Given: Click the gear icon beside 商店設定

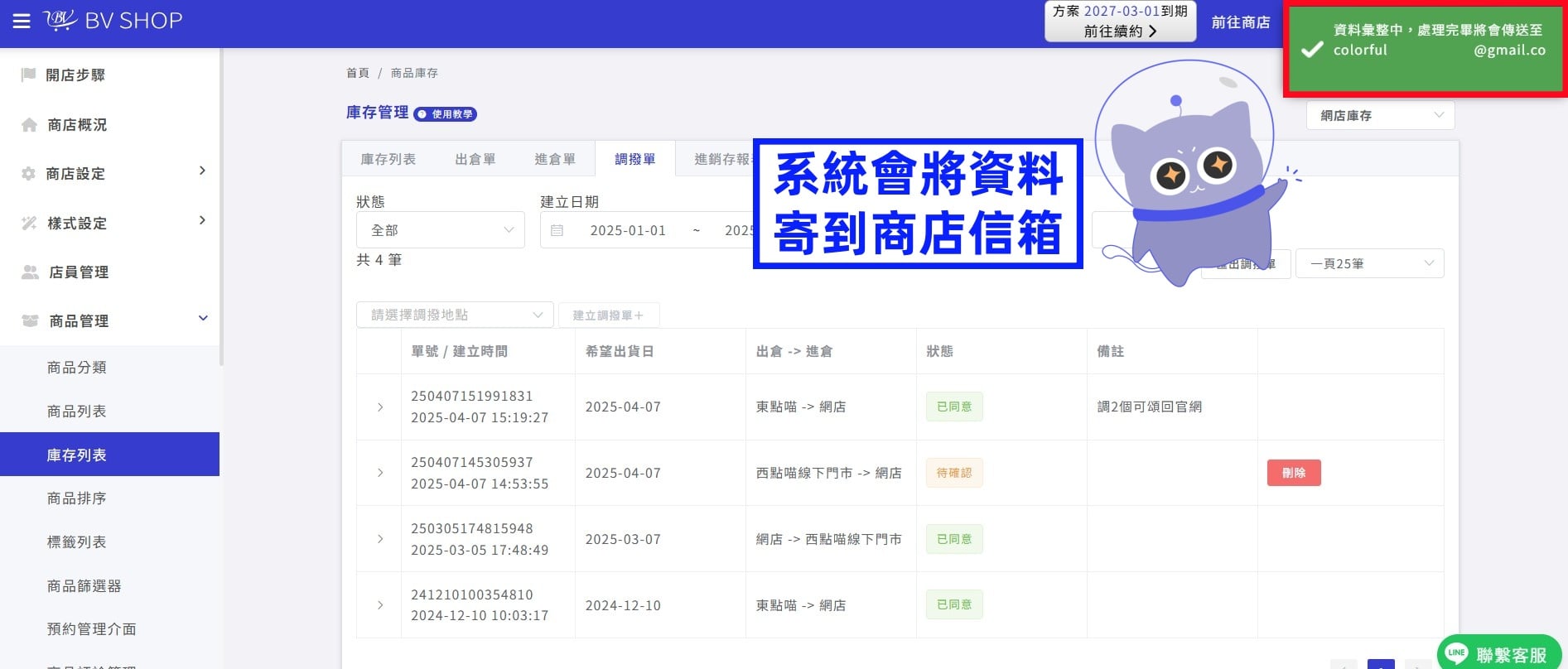Looking at the screenshot, I should coord(28,174).
